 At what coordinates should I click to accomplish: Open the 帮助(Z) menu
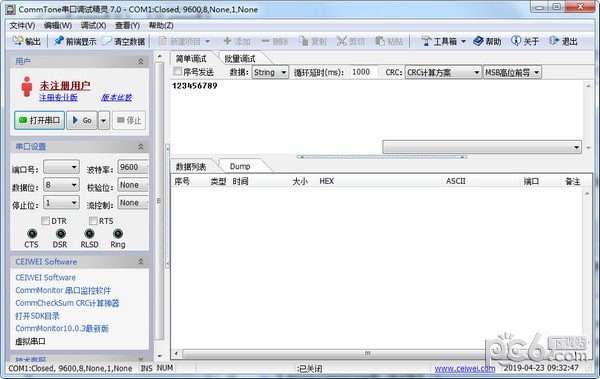click(161, 25)
